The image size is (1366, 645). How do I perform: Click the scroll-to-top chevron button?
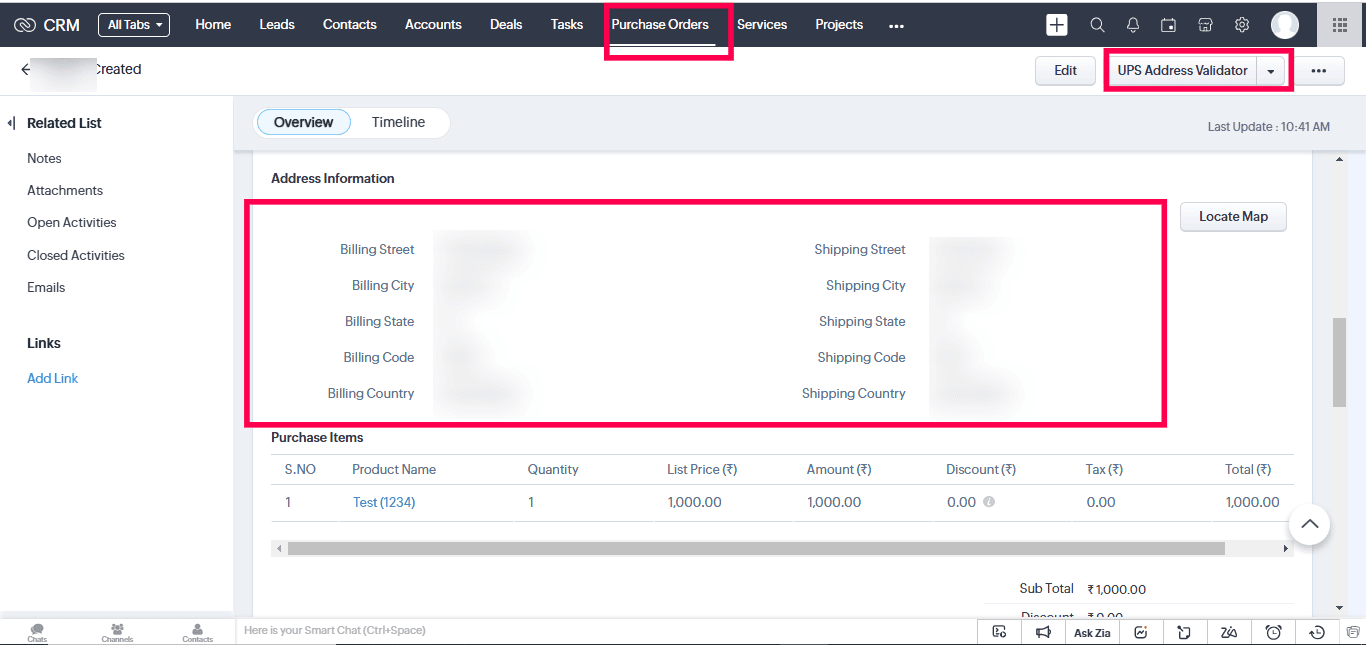(x=1309, y=524)
